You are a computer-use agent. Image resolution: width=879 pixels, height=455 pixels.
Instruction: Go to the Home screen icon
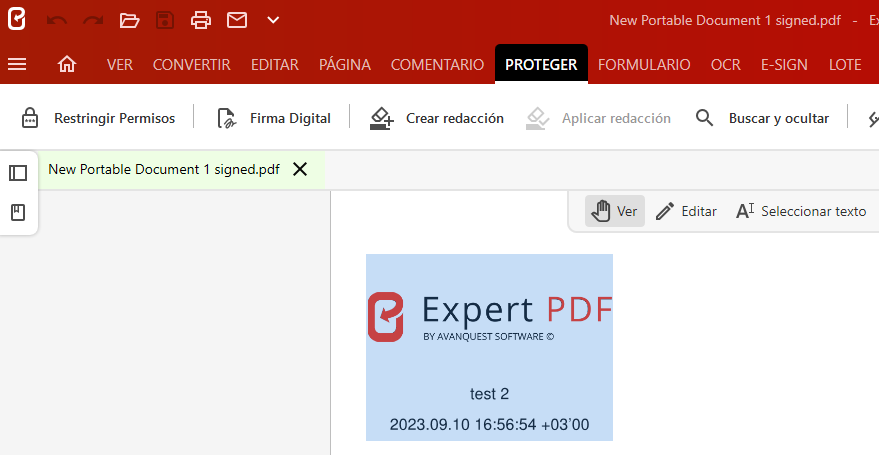point(67,64)
